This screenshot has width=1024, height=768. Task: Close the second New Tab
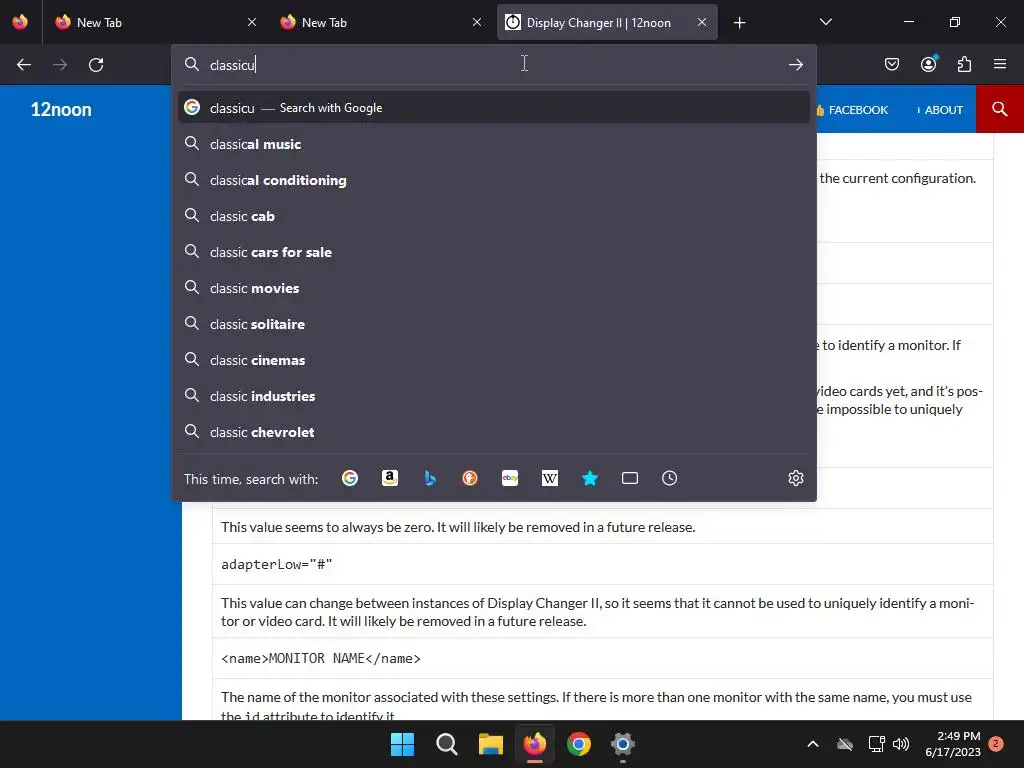(477, 22)
